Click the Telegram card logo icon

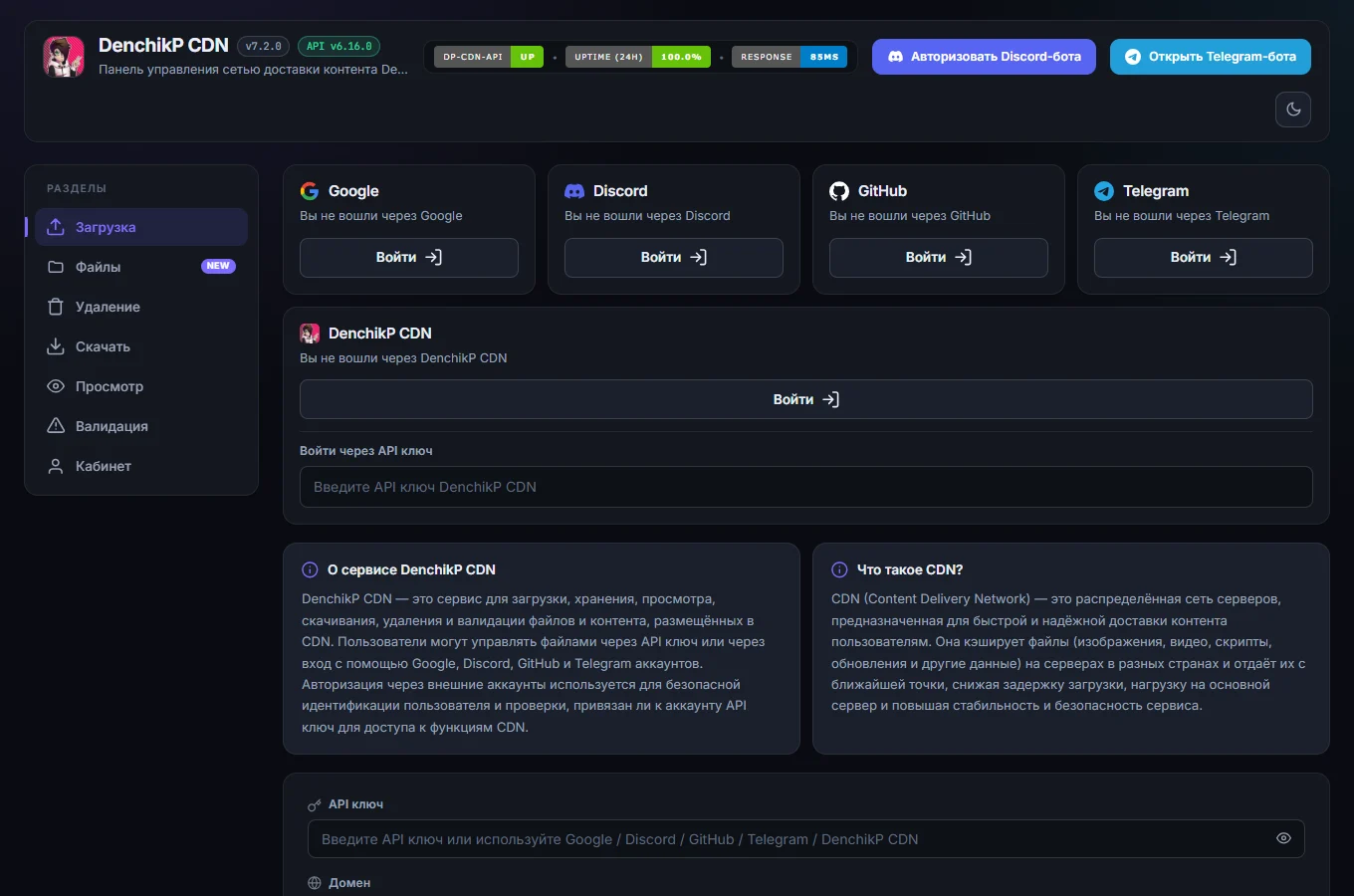pos(1104,191)
